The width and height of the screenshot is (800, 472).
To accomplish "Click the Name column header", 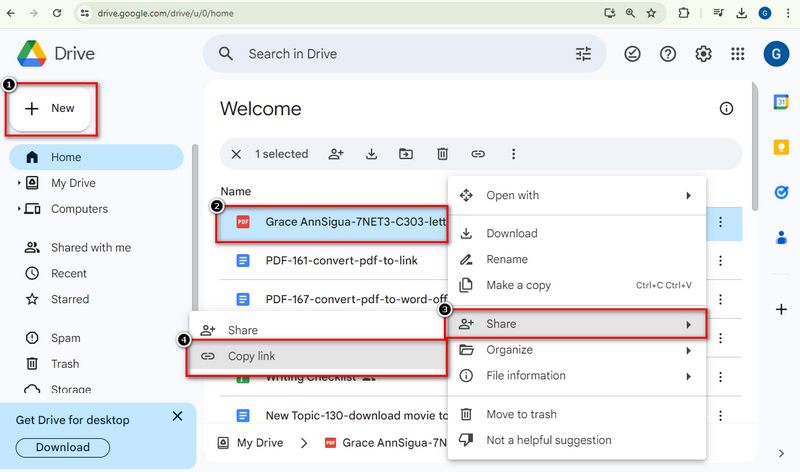I will click(x=236, y=191).
